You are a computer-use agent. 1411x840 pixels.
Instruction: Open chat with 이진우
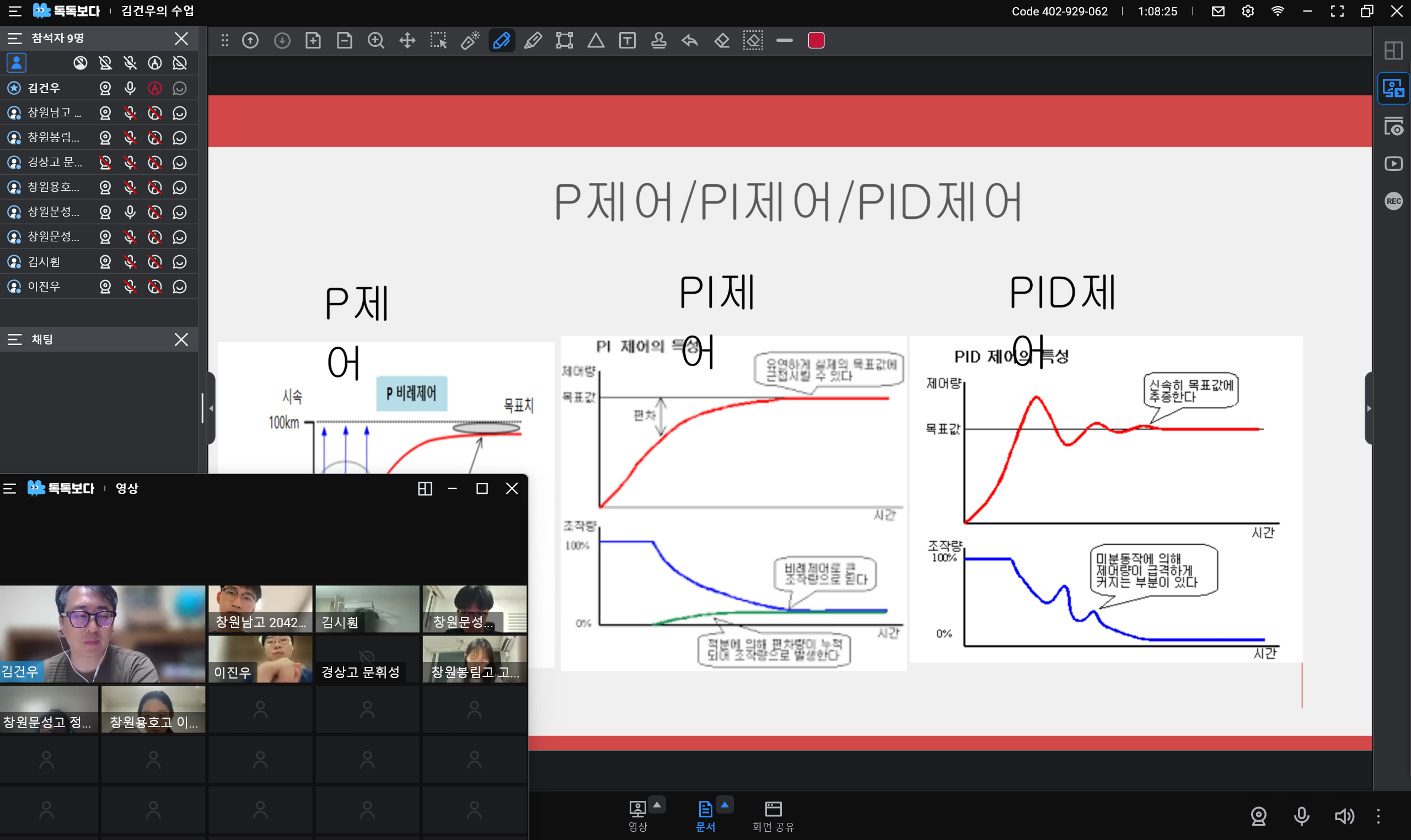click(x=180, y=287)
